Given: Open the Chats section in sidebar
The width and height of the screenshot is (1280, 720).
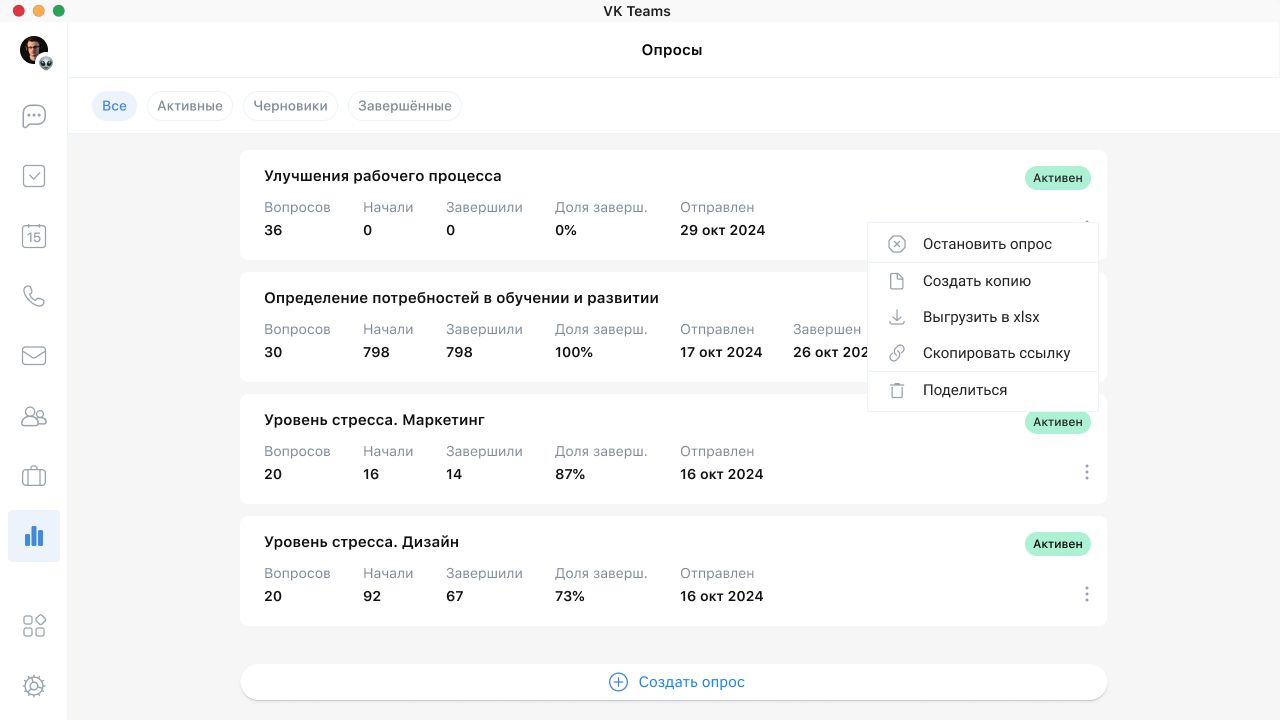Looking at the screenshot, I should tap(34, 116).
